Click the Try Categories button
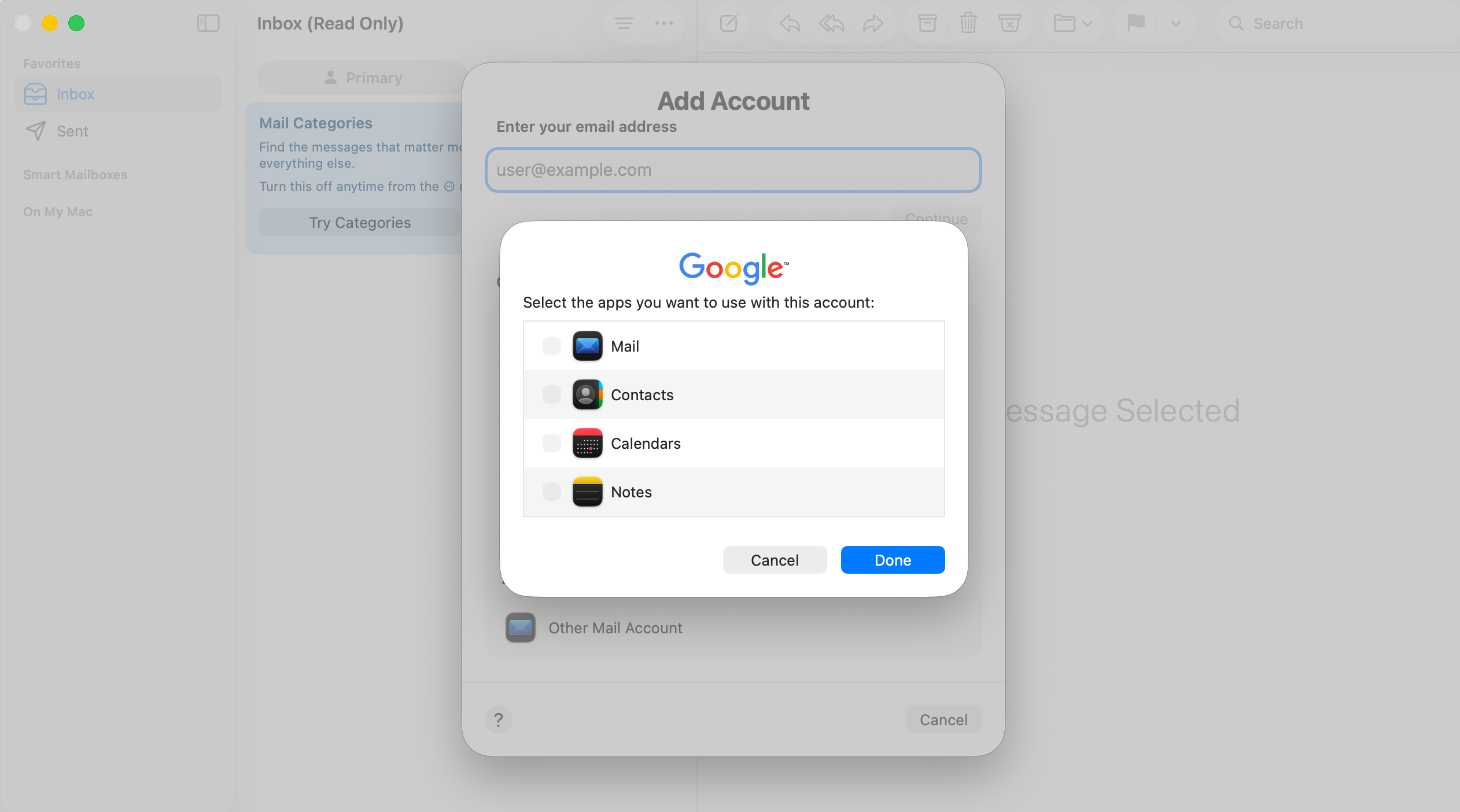 pos(359,222)
